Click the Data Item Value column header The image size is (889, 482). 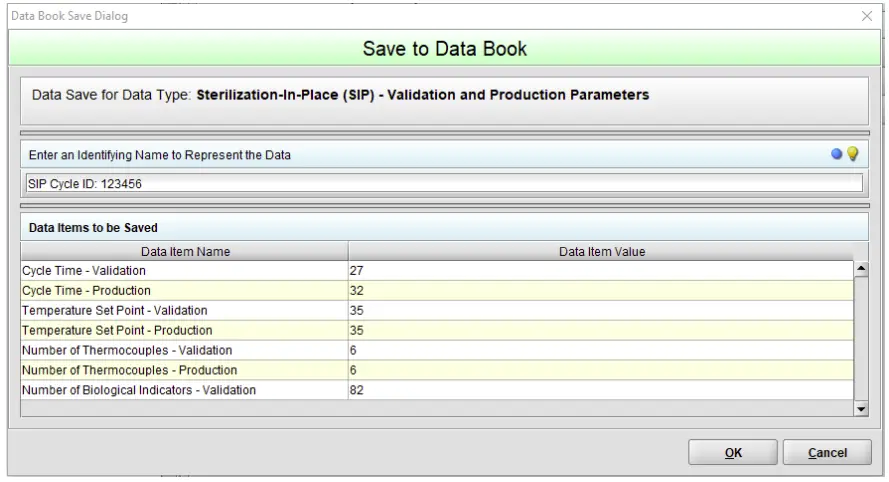pos(602,252)
